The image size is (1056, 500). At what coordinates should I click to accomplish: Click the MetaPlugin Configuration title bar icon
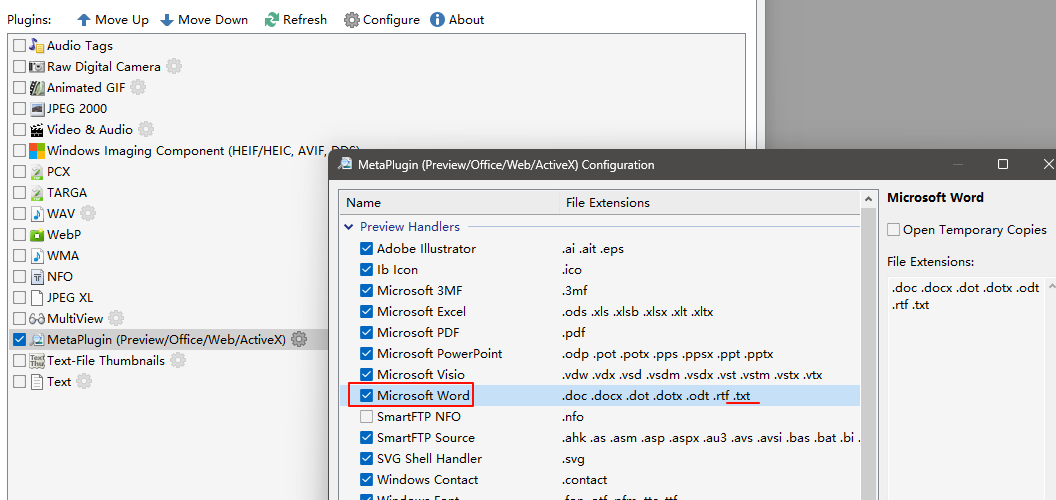click(345, 164)
